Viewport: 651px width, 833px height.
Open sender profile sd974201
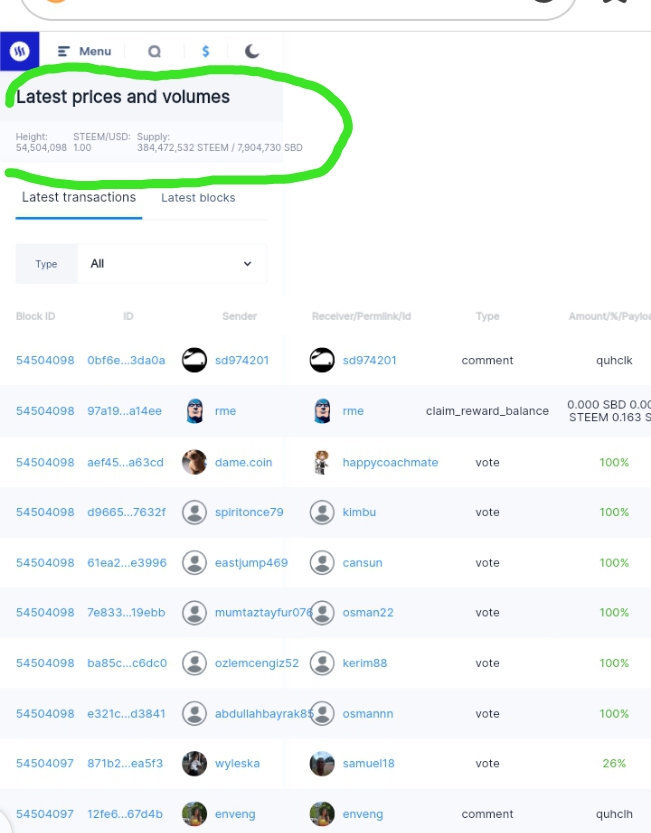pyautogui.click(x=242, y=360)
